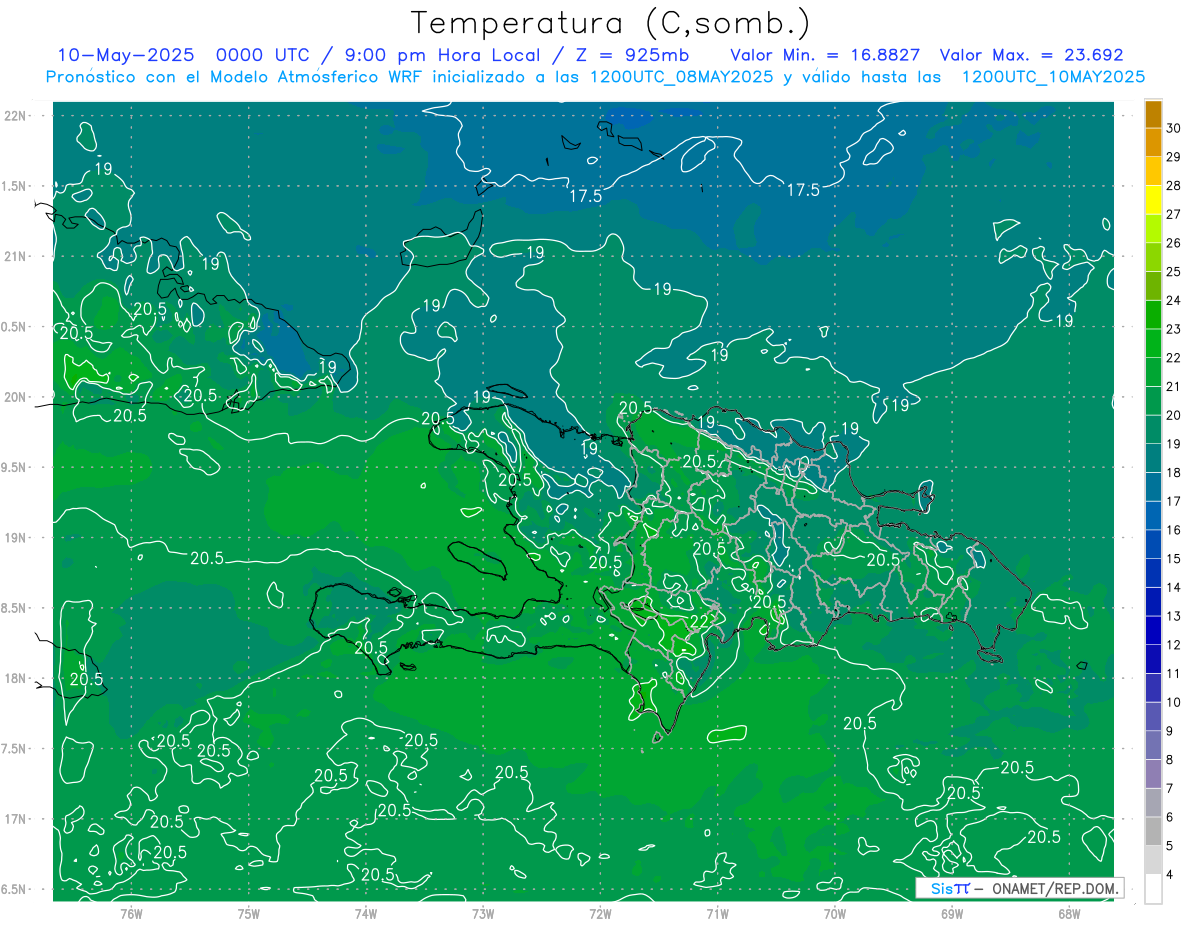Select the date text "10-May-2025"

click(x=125, y=55)
